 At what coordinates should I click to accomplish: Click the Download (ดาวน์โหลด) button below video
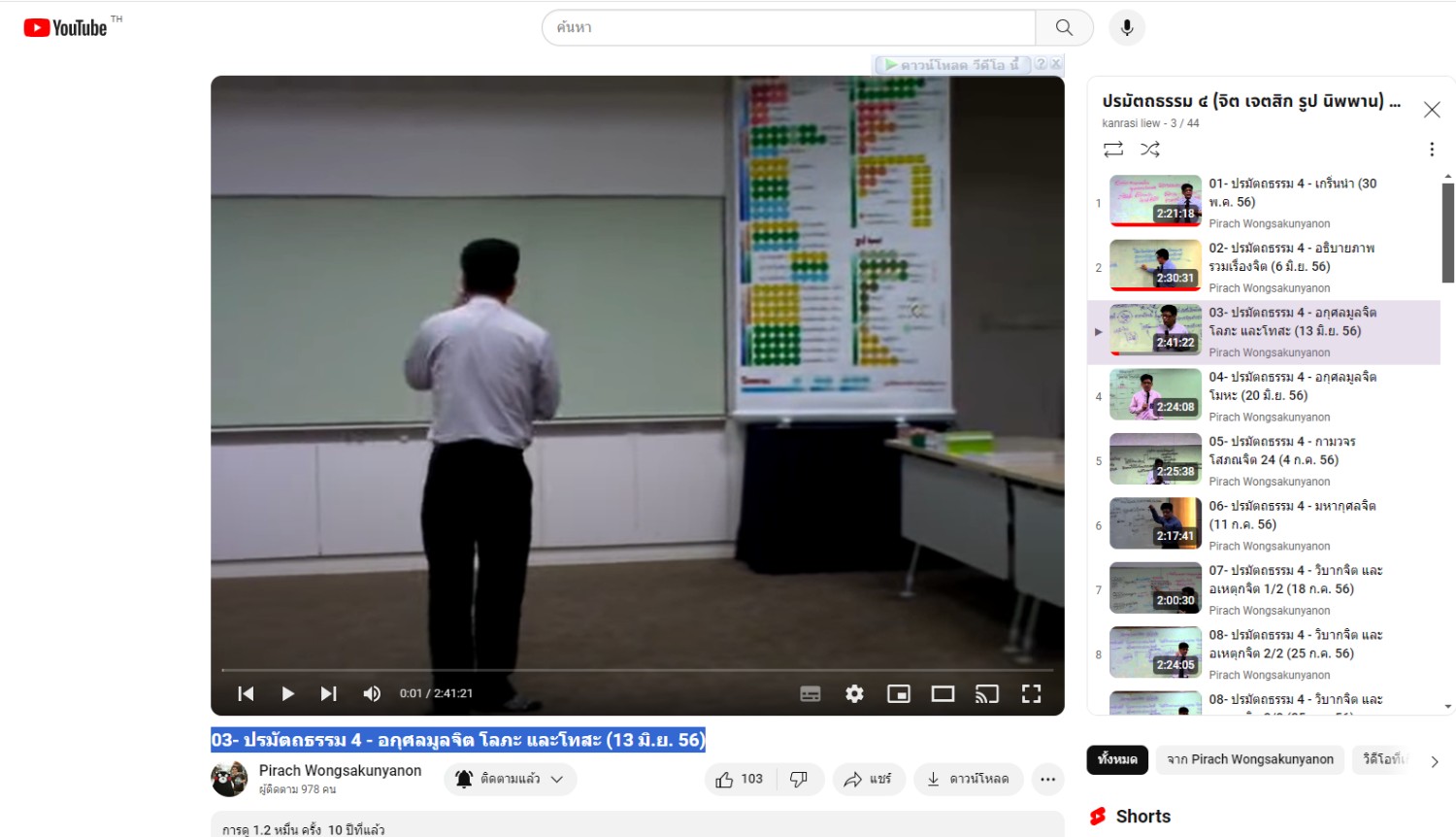click(x=968, y=779)
